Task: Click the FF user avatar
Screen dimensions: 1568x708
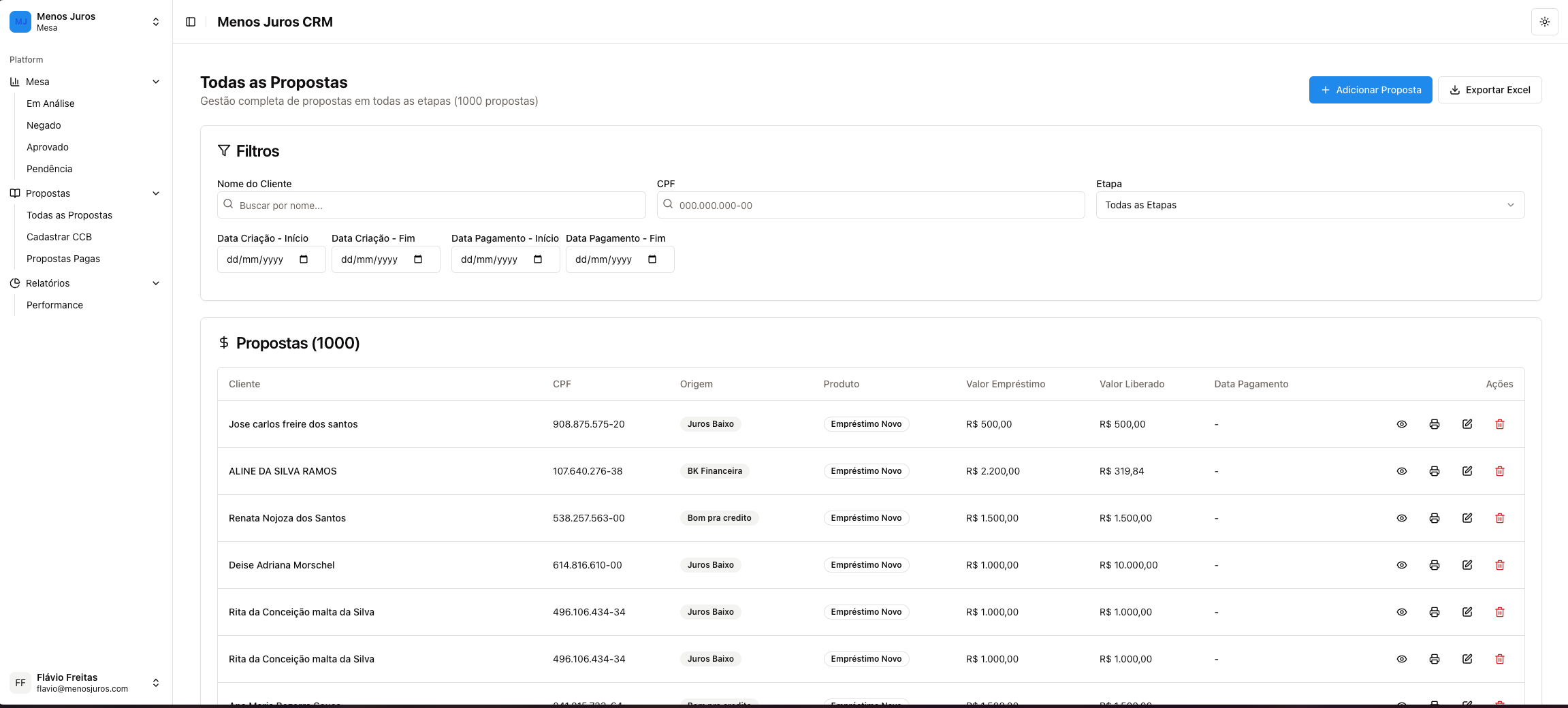Action: tap(20, 683)
